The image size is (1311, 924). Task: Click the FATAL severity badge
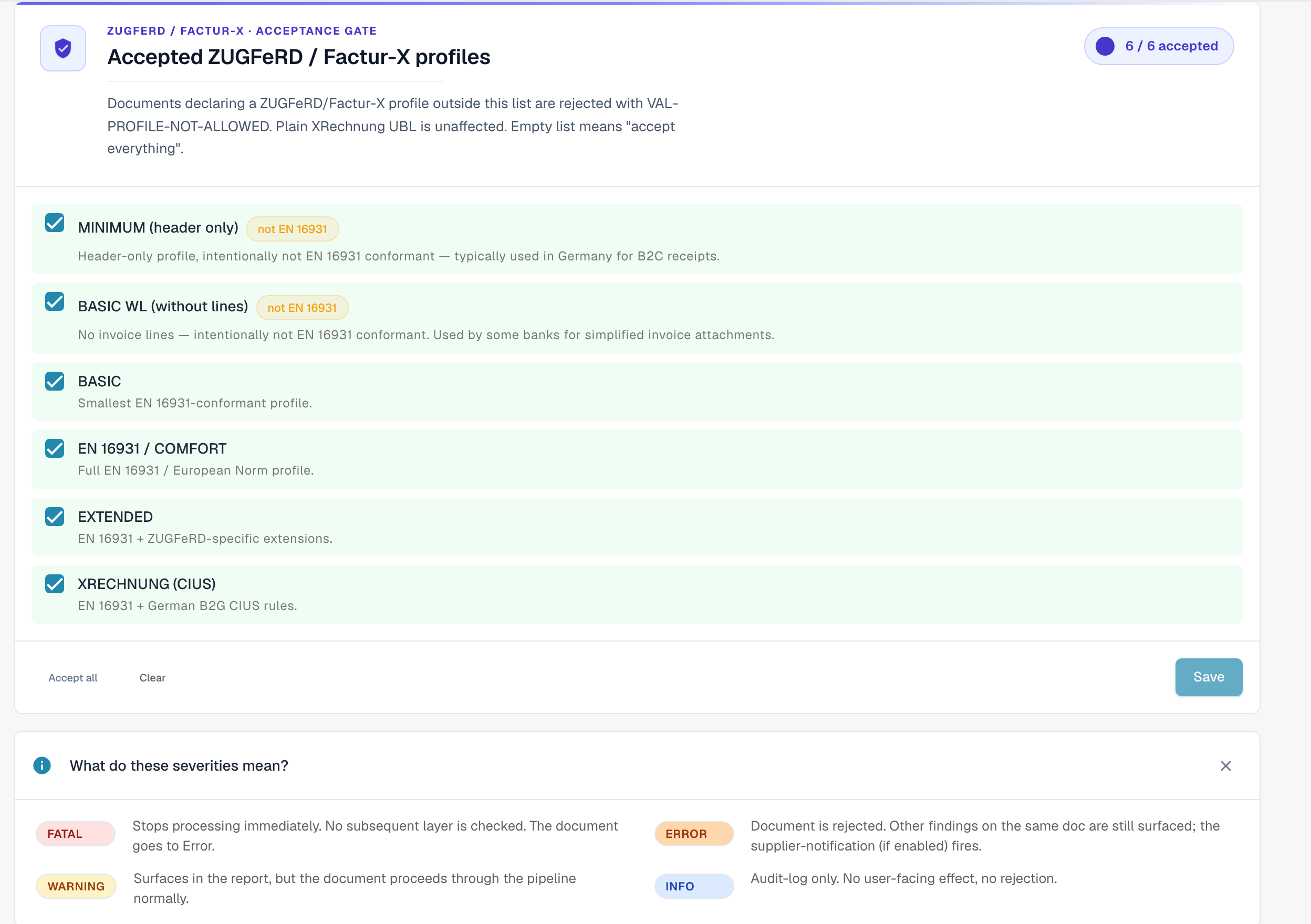coord(75,833)
